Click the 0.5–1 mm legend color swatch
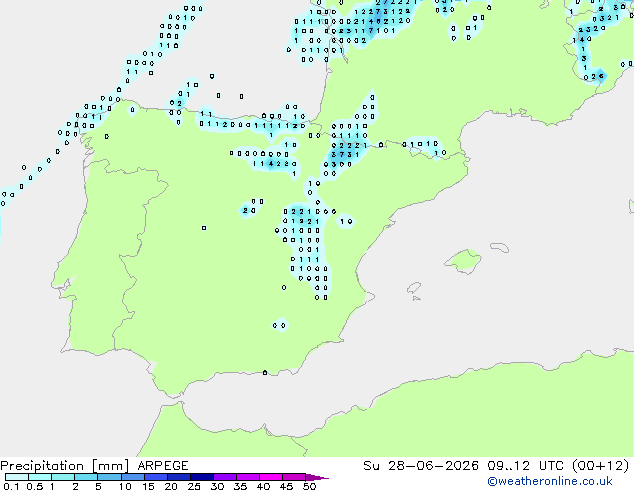Viewport: 634px width, 490px height. (x=40, y=477)
